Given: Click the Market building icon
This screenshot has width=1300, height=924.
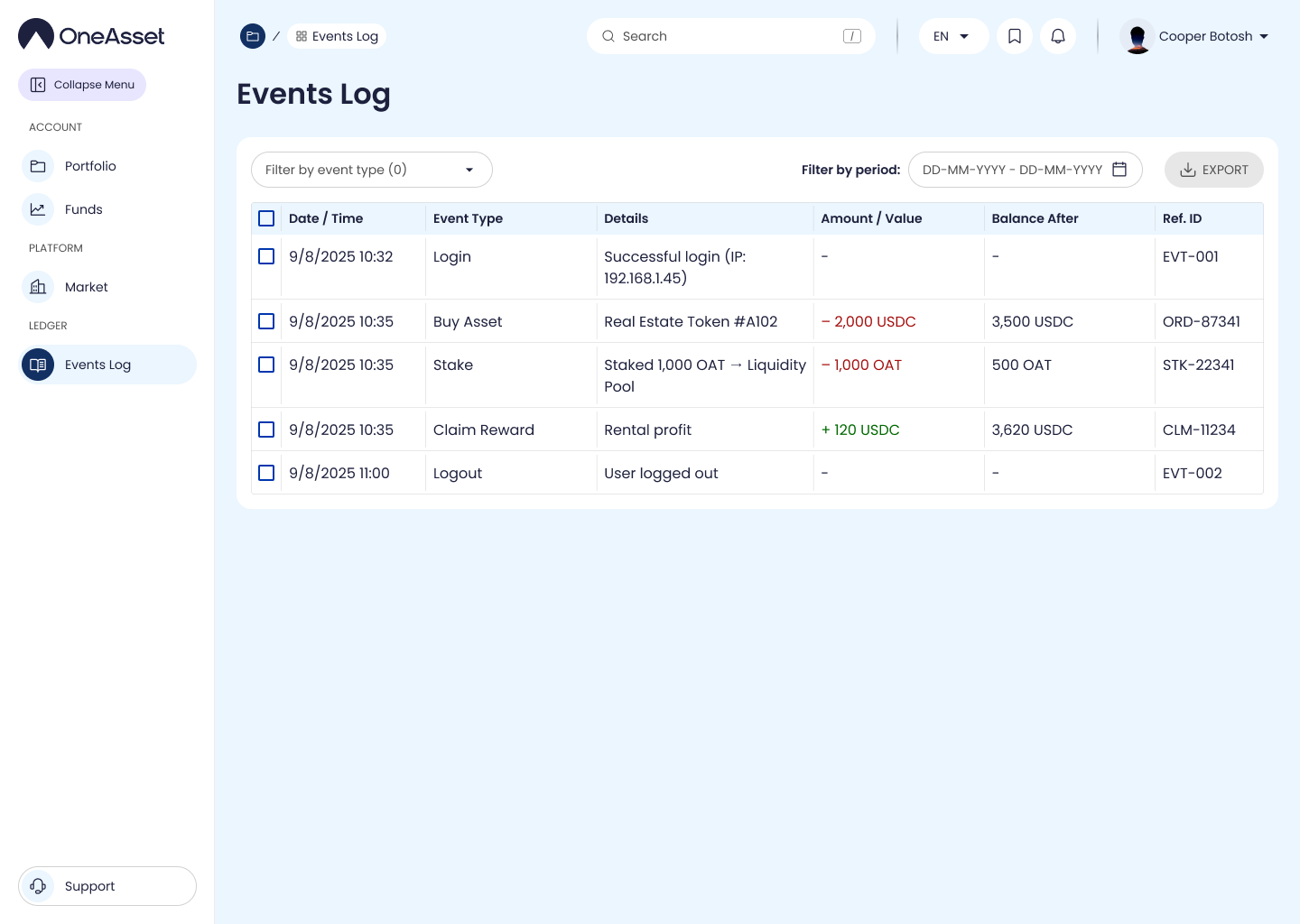Looking at the screenshot, I should (38, 287).
